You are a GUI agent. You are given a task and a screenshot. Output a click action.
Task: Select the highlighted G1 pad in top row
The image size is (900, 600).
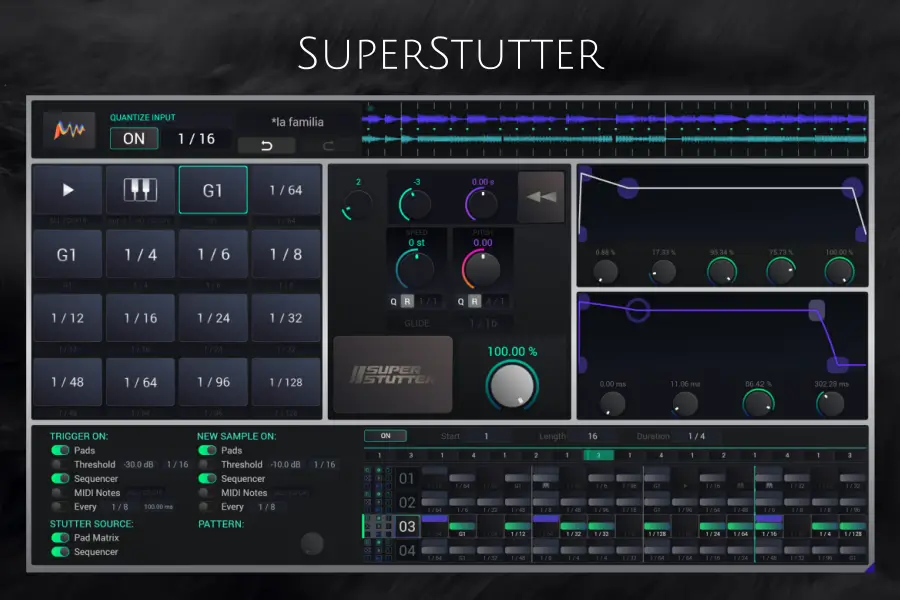click(x=213, y=190)
